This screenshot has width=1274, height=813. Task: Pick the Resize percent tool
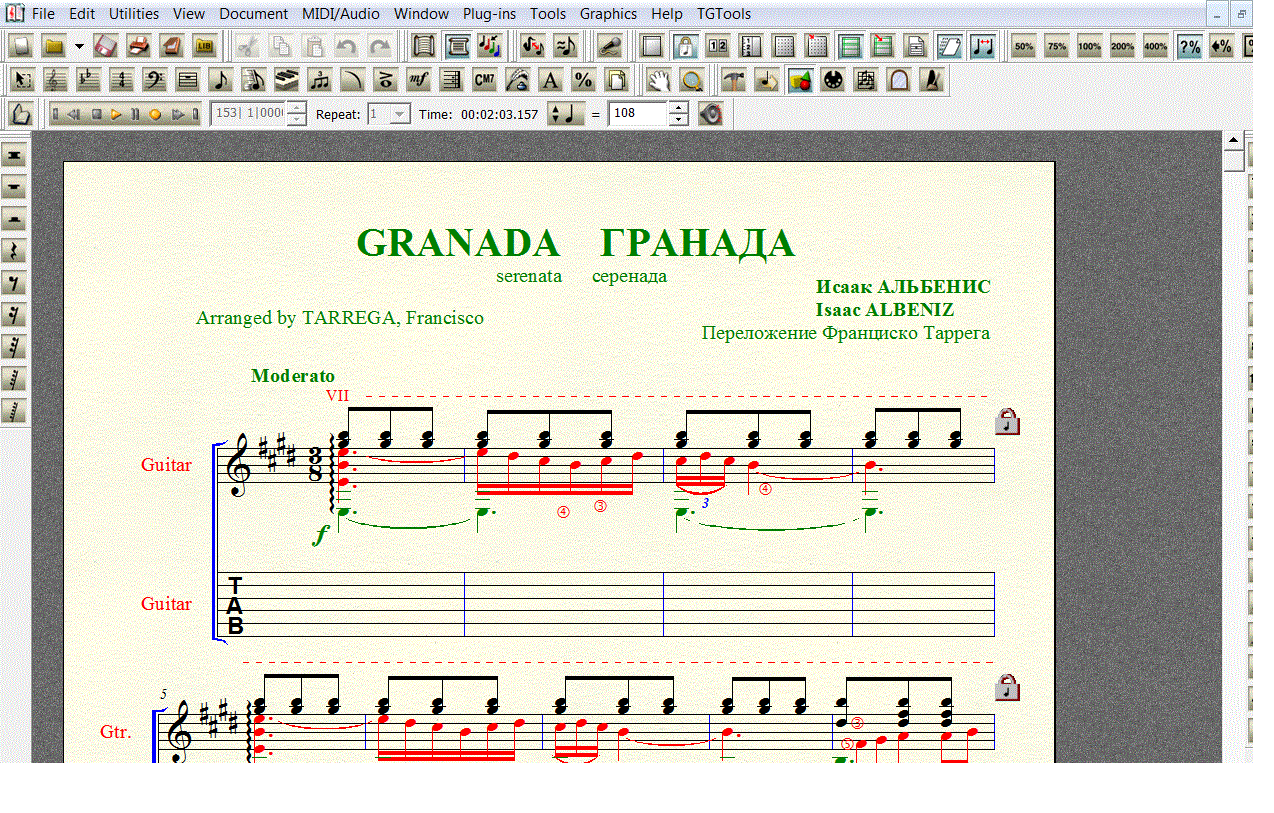[583, 80]
